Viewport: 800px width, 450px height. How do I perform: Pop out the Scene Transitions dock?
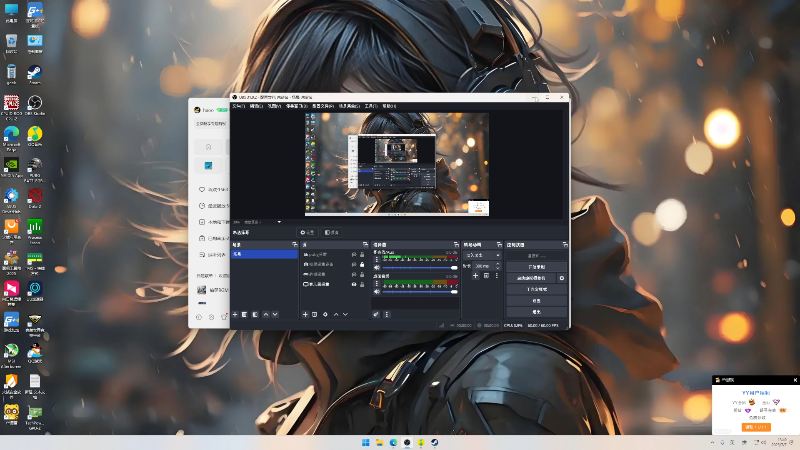(499, 245)
